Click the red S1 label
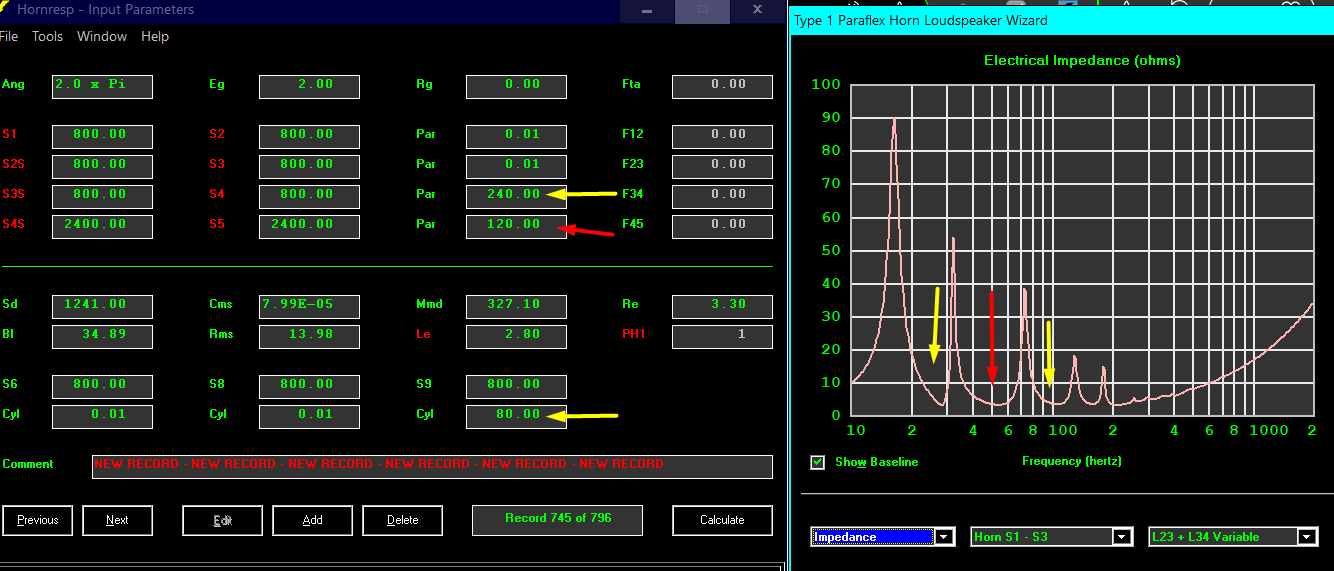The width and height of the screenshot is (1334, 571). [x=9, y=134]
